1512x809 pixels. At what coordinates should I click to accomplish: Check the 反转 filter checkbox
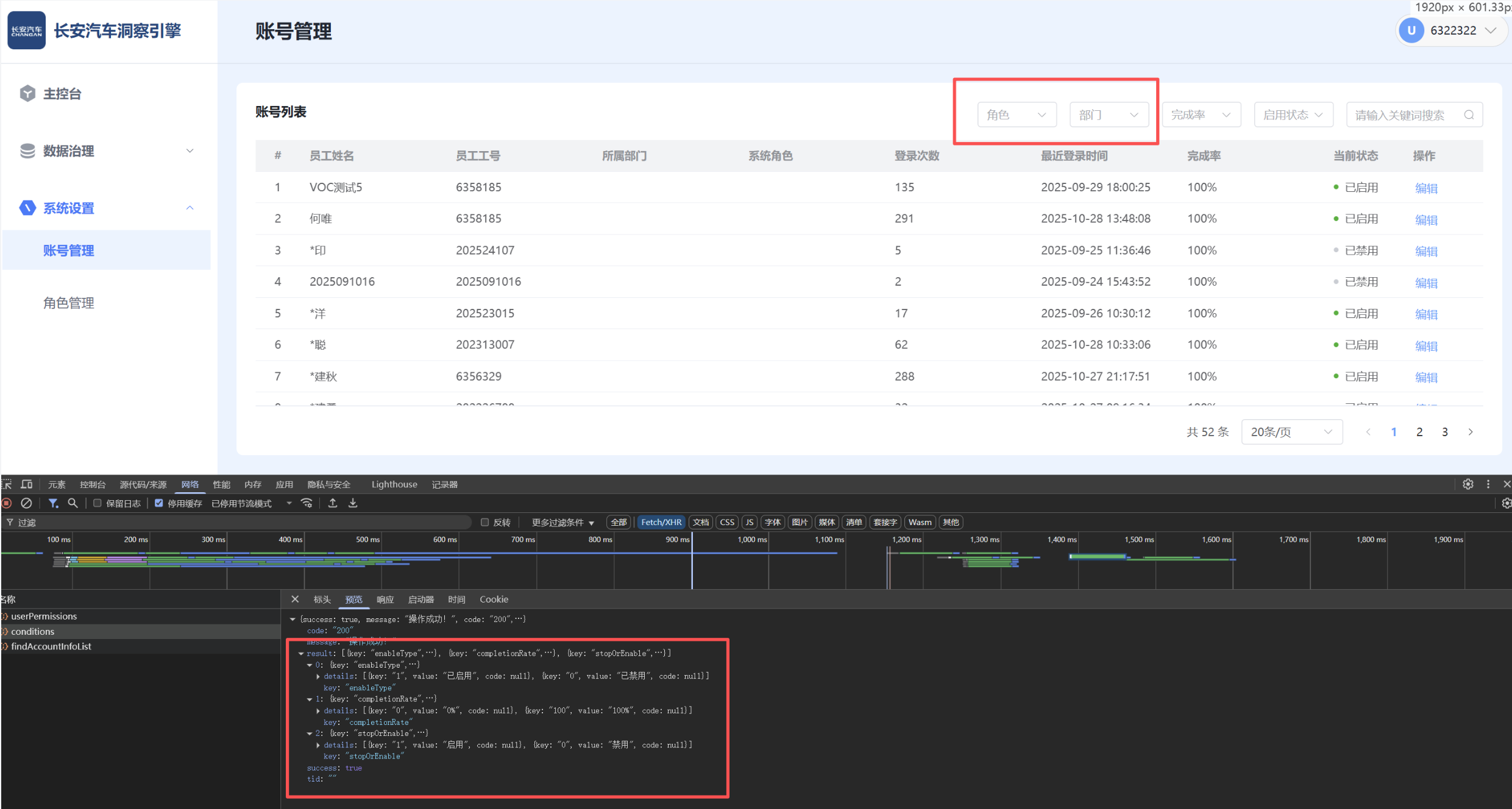[x=485, y=522]
